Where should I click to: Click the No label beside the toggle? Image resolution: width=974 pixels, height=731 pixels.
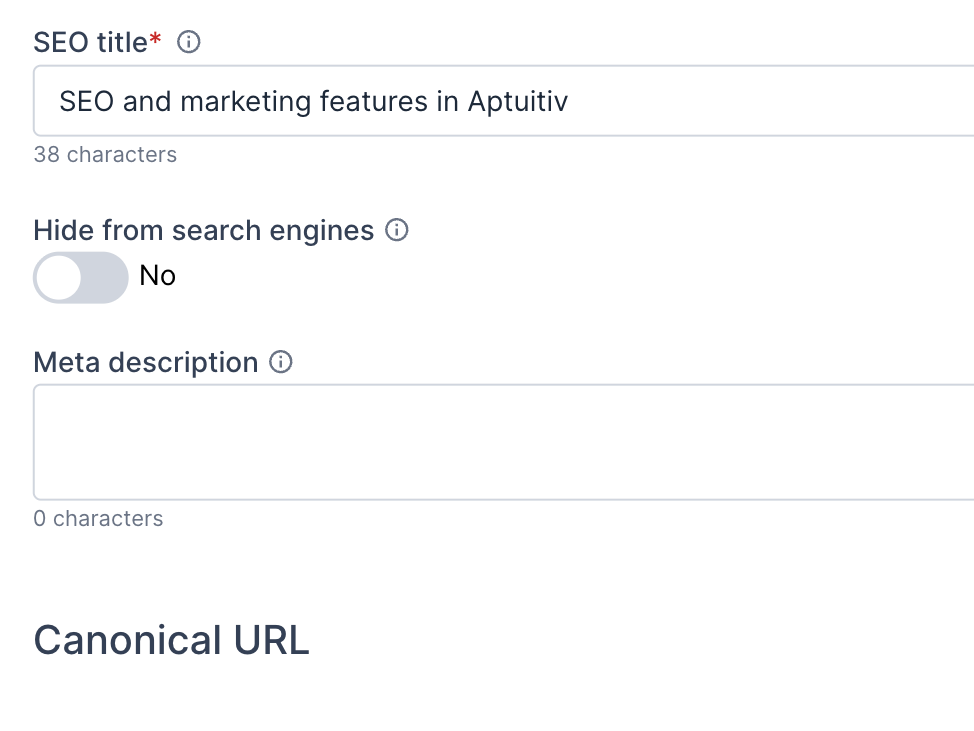pos(156,276)
